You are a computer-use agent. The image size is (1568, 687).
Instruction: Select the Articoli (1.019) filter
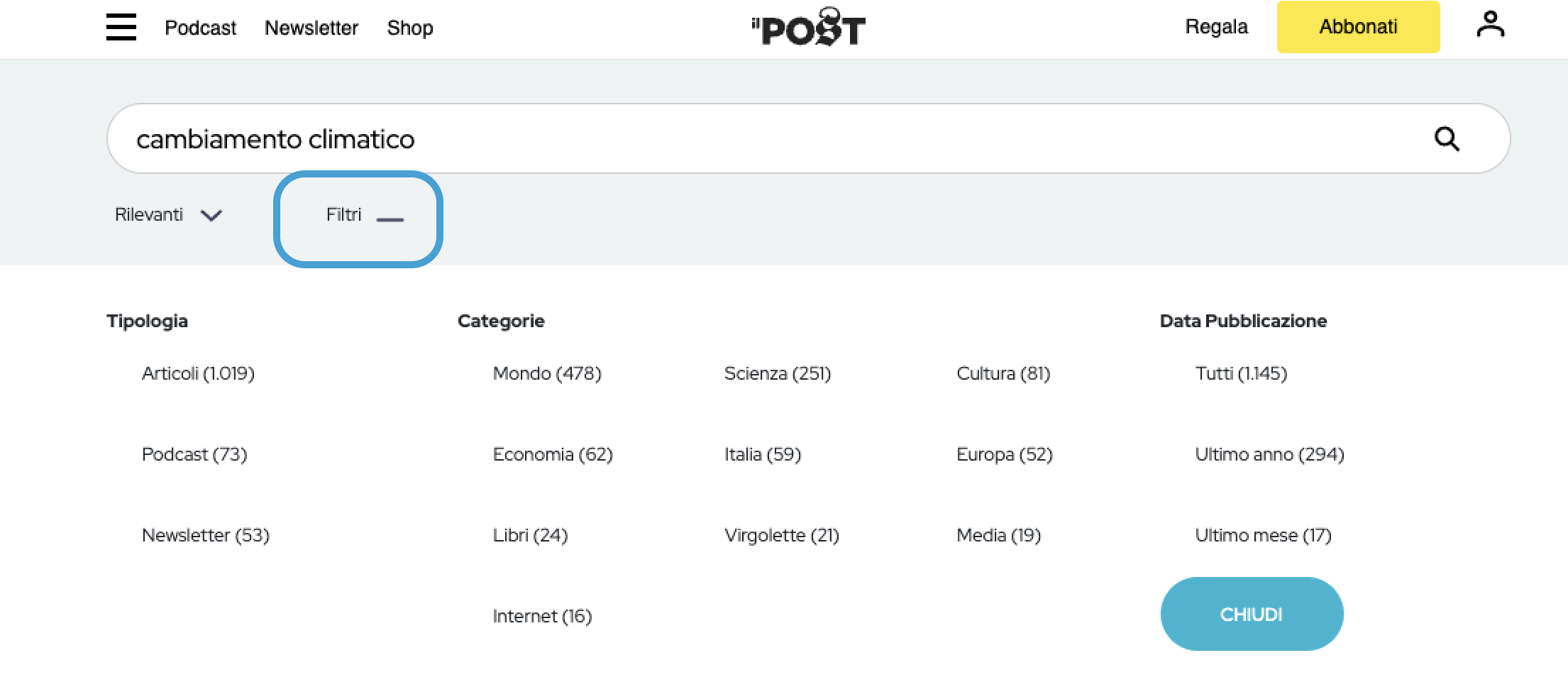198,373
